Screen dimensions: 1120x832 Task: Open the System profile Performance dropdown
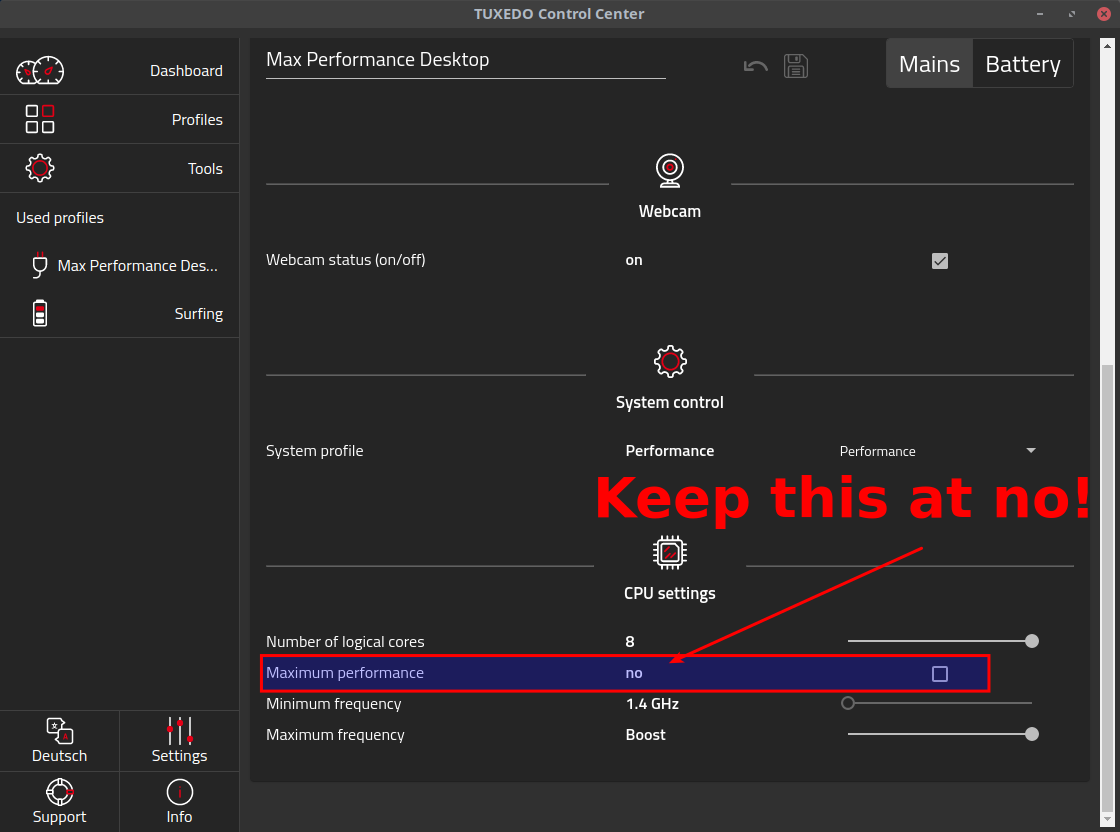tap(938, 451)
